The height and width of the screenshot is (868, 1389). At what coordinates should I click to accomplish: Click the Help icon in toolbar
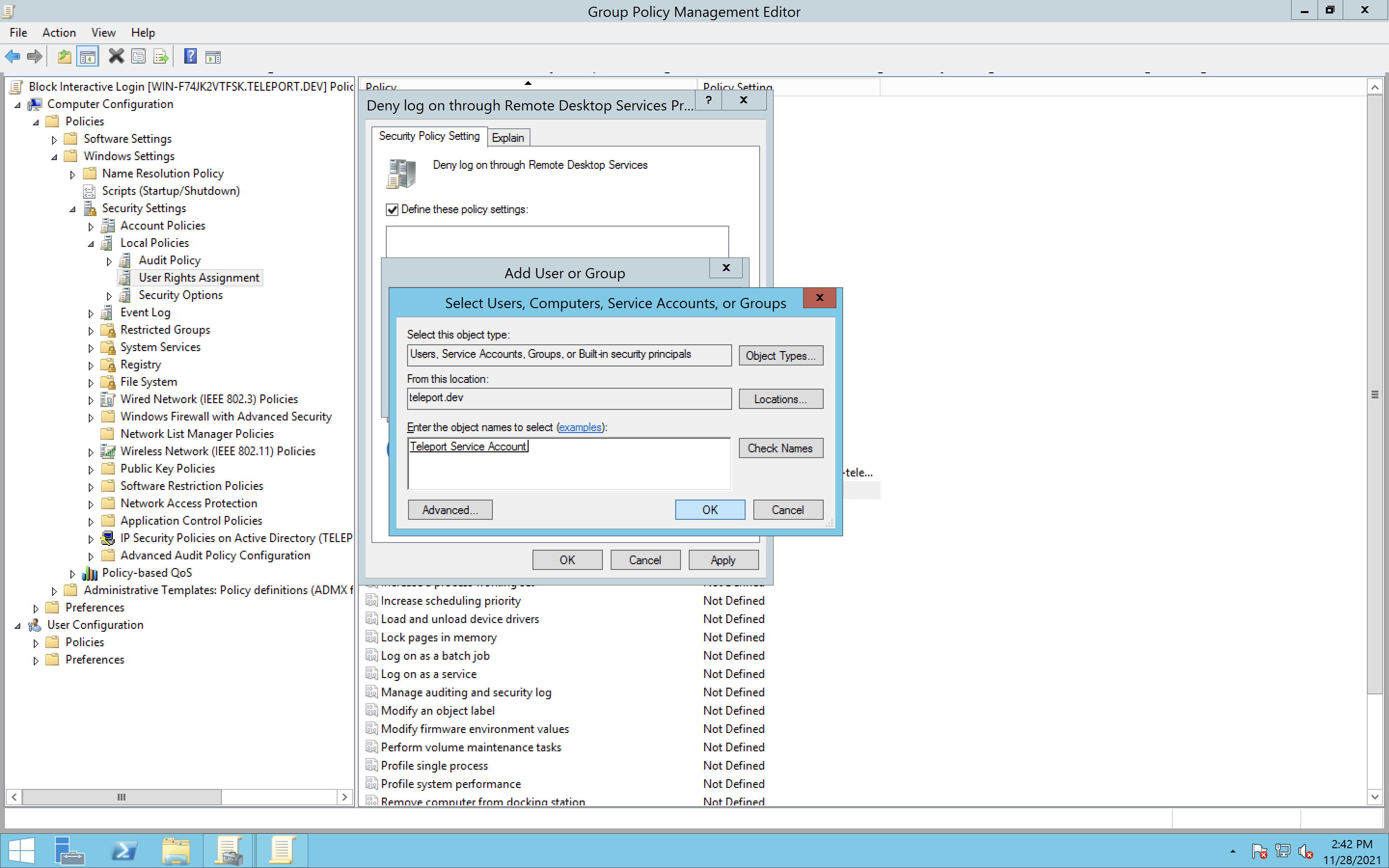(x=189, y=56)
